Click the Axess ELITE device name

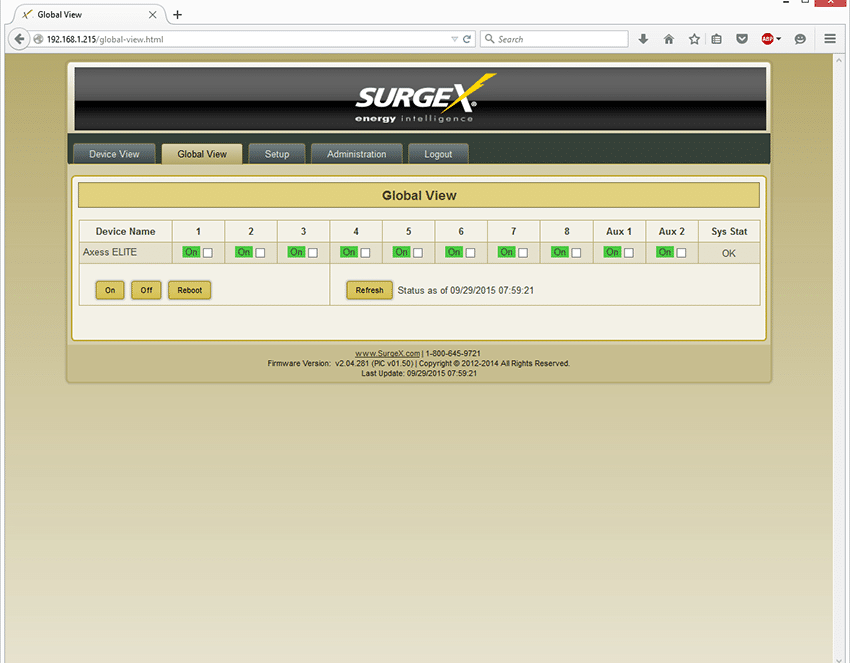[110, 252]
